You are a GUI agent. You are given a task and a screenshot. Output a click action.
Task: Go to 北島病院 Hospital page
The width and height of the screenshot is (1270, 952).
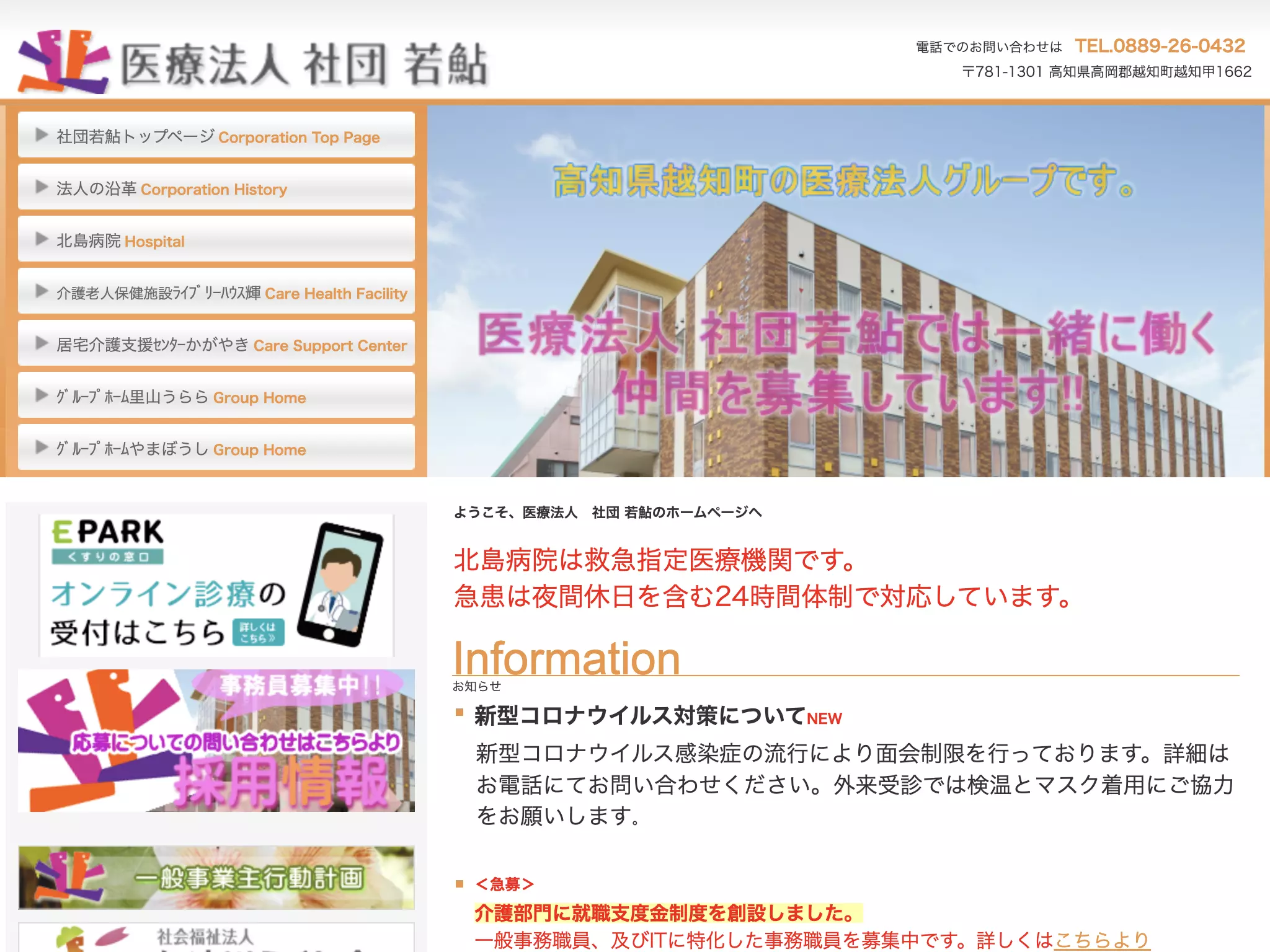pyautogui.click(x=216, y=239)
